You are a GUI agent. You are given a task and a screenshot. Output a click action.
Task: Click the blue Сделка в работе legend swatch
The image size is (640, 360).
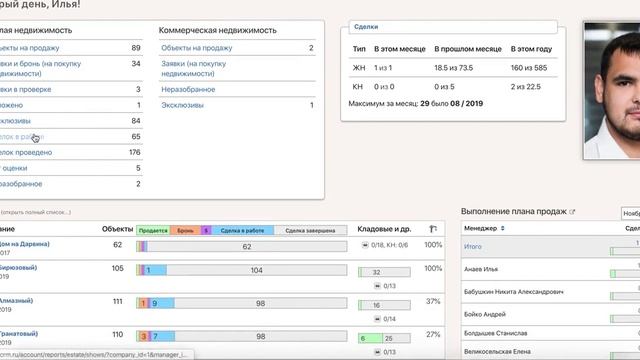(x=242, y=231)
